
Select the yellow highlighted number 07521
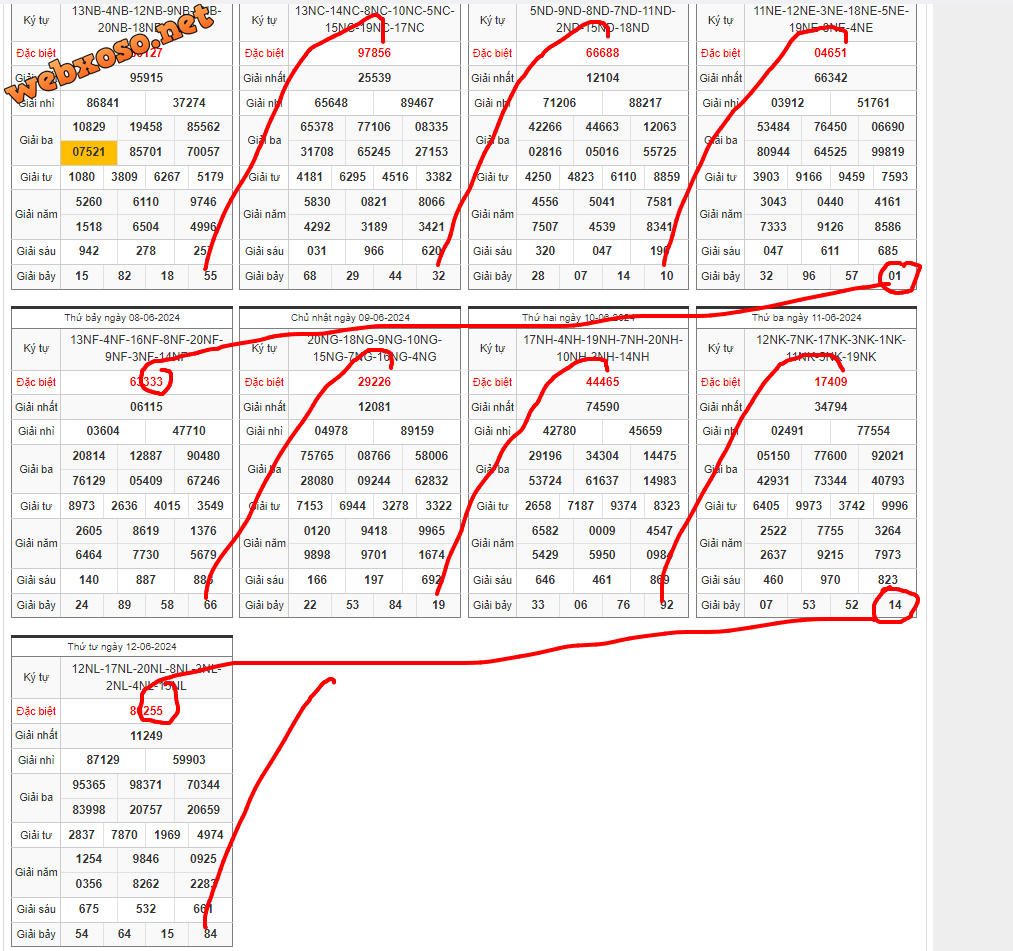point(89,152)
